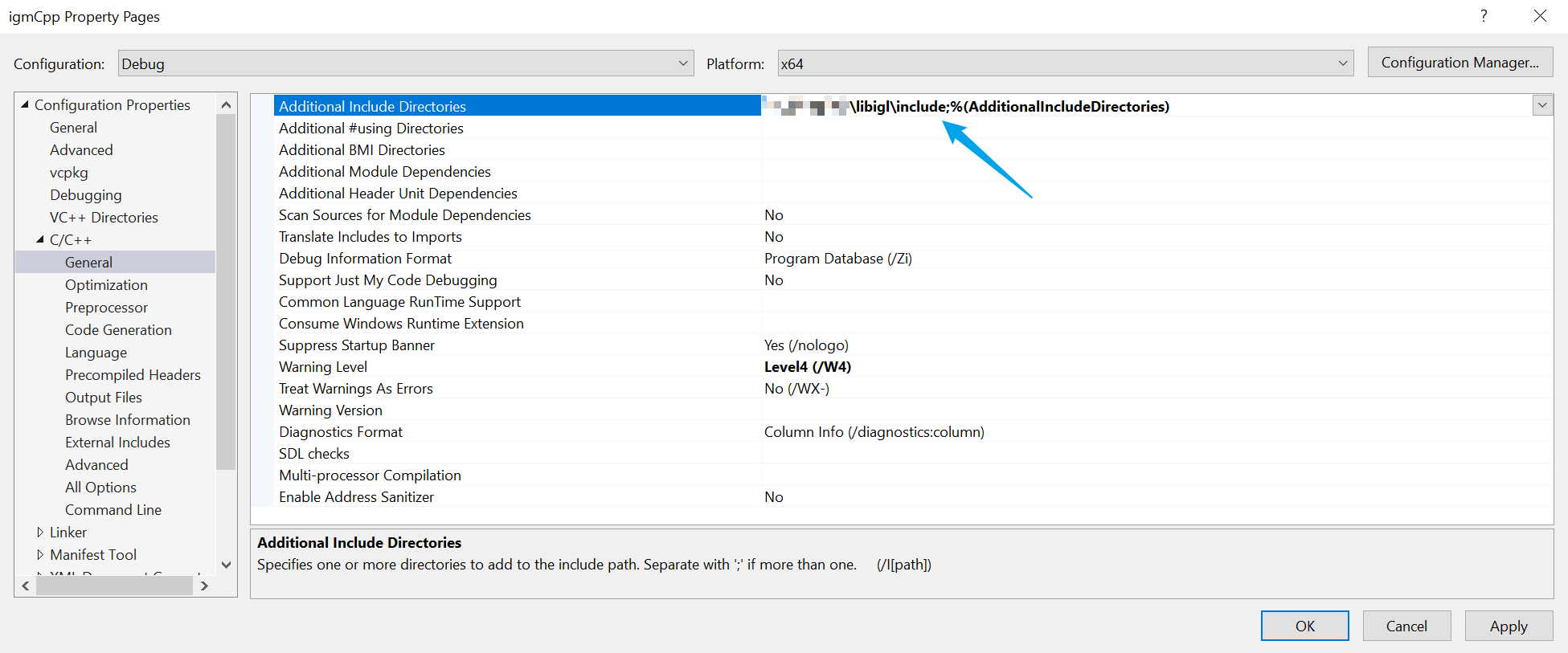Click the Configuration Manager button
Screen dimensions: 1568x653
(x=1460, y=63)
